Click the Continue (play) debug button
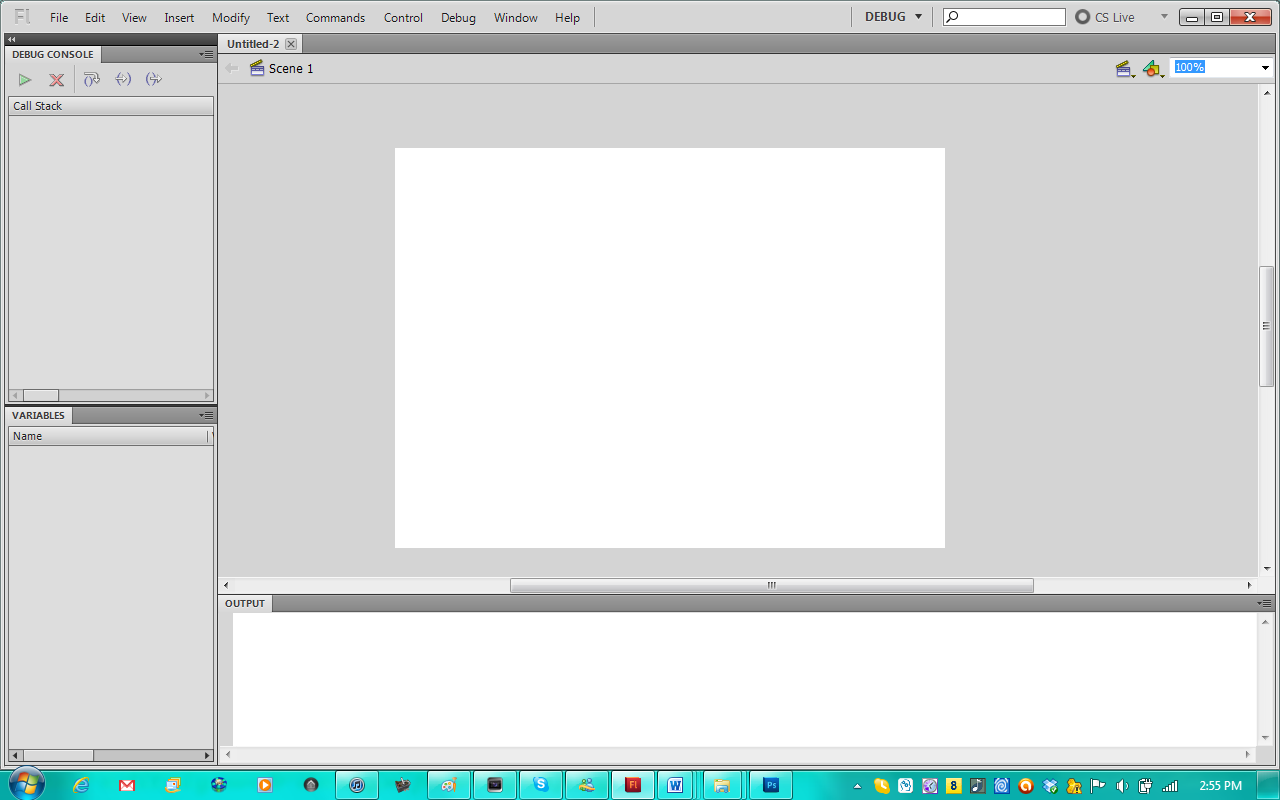 coord(25,79)
